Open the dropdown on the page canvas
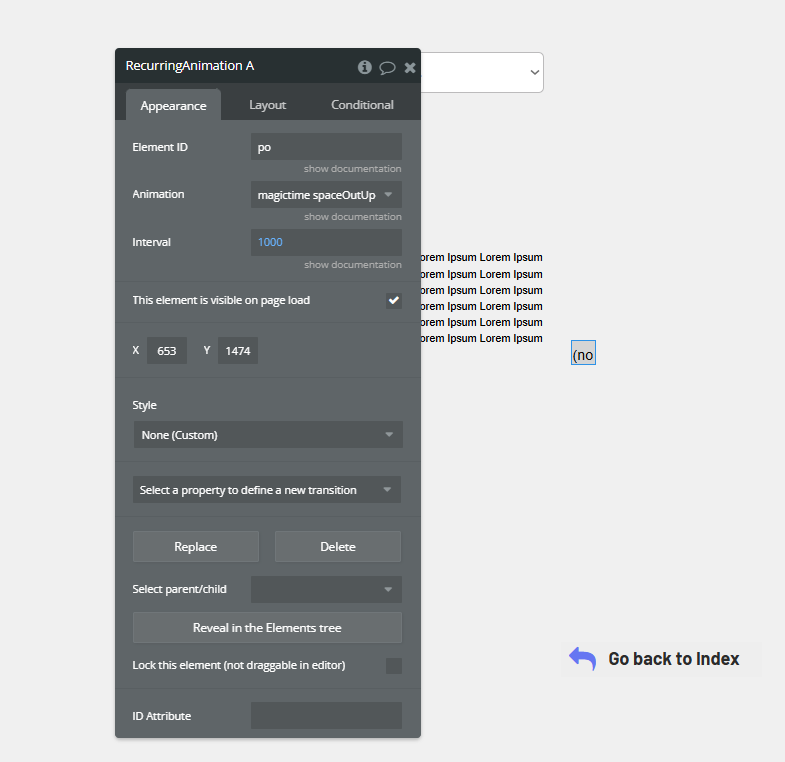 [x=482, y=73]
